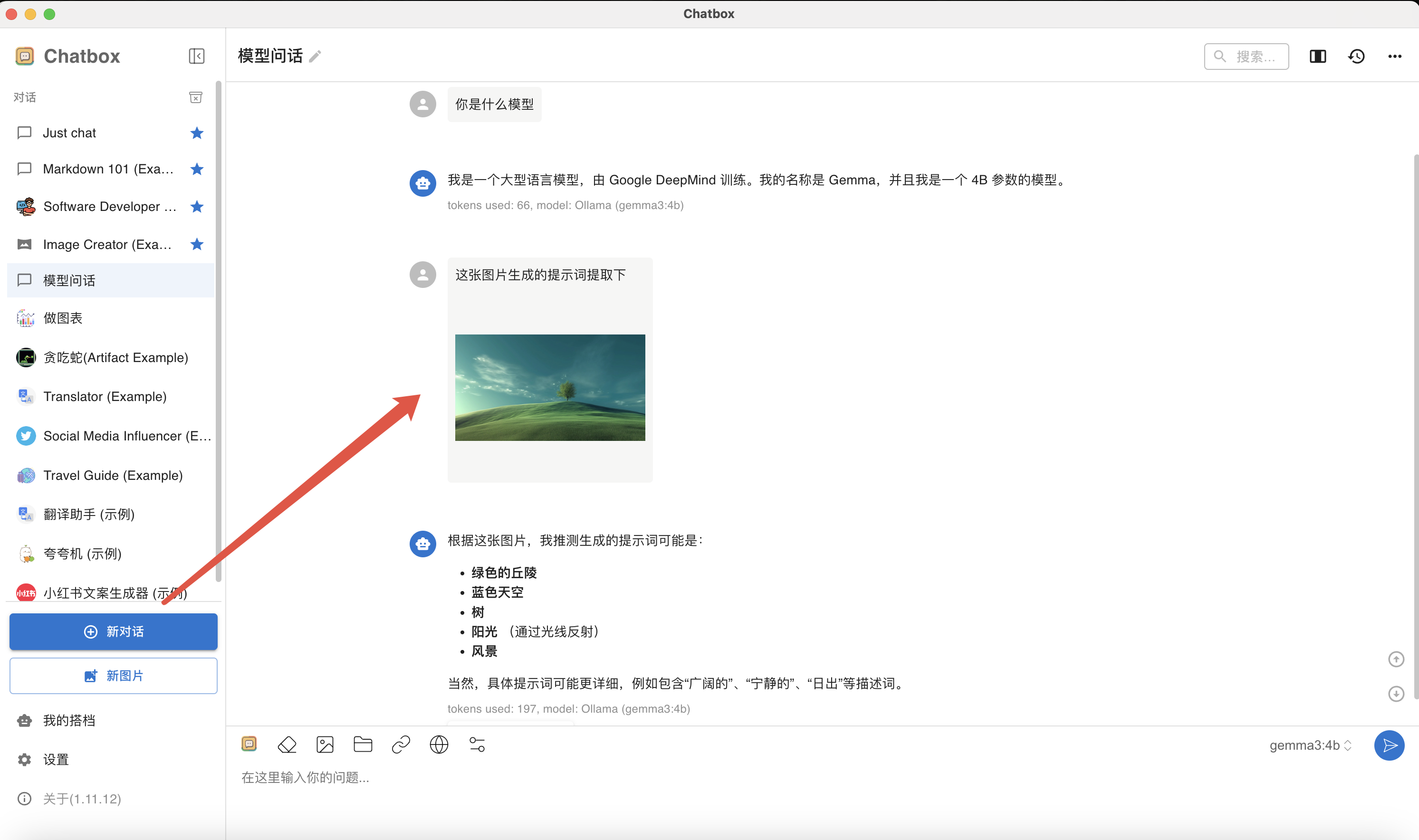Toggle the globe web search icon
This screenshot has width=1419, height=840.
(439, 745)
